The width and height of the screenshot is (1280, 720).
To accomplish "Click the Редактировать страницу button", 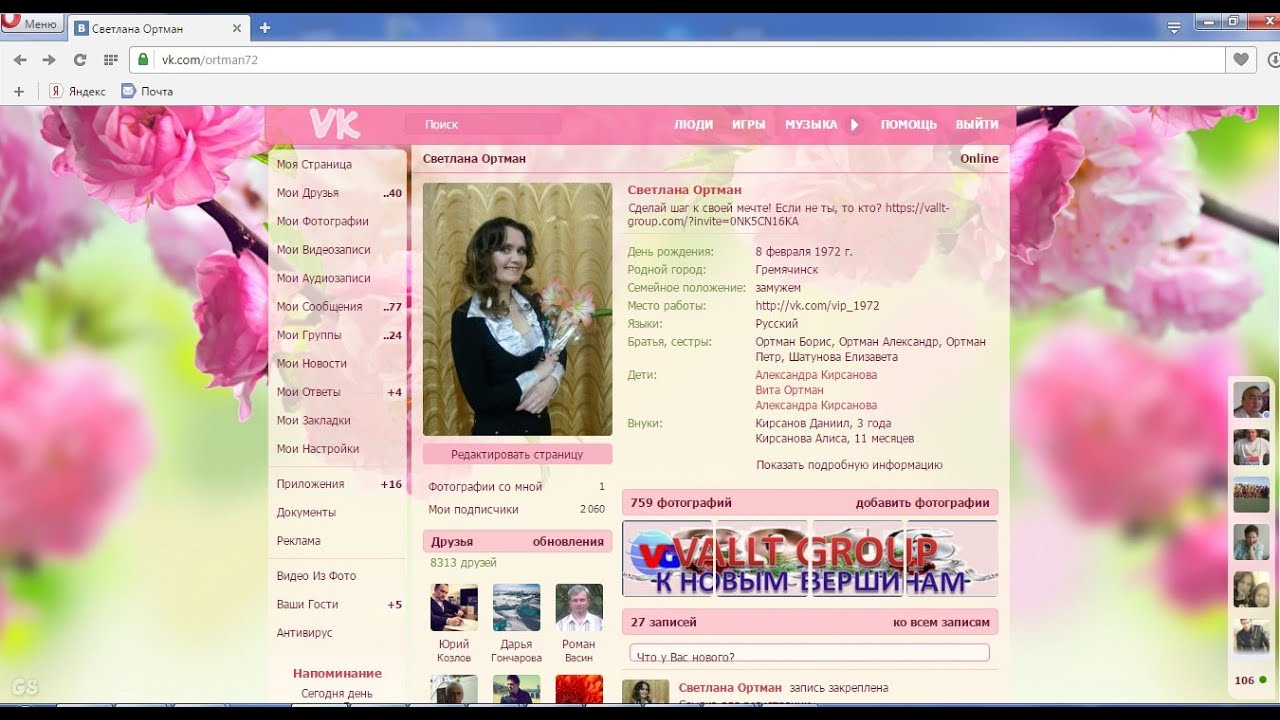I will (x=517, y=454).
